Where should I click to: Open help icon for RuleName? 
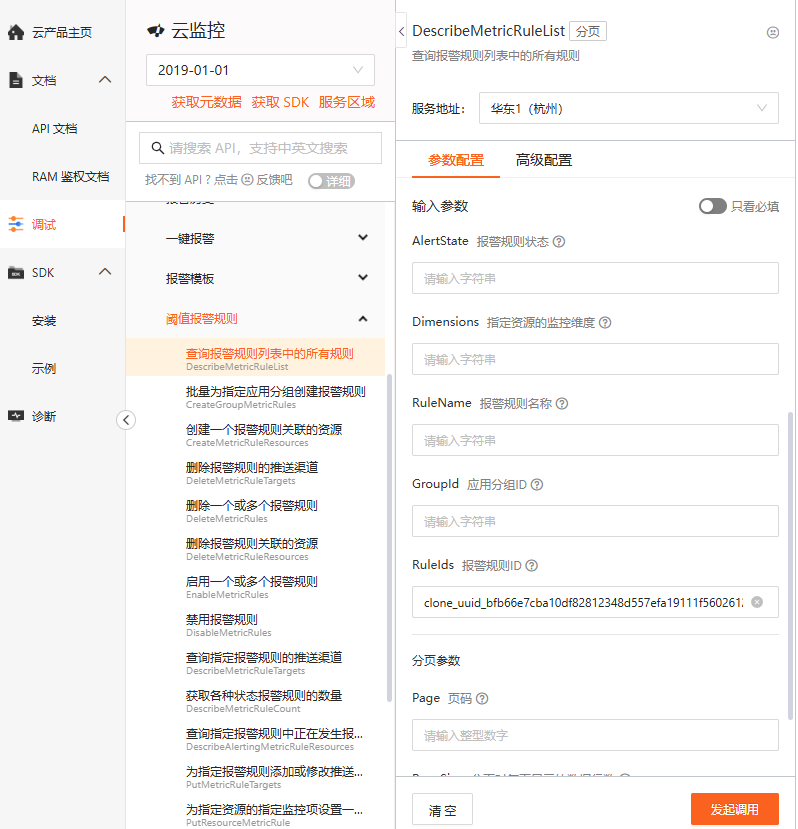(x=562, y=403)
